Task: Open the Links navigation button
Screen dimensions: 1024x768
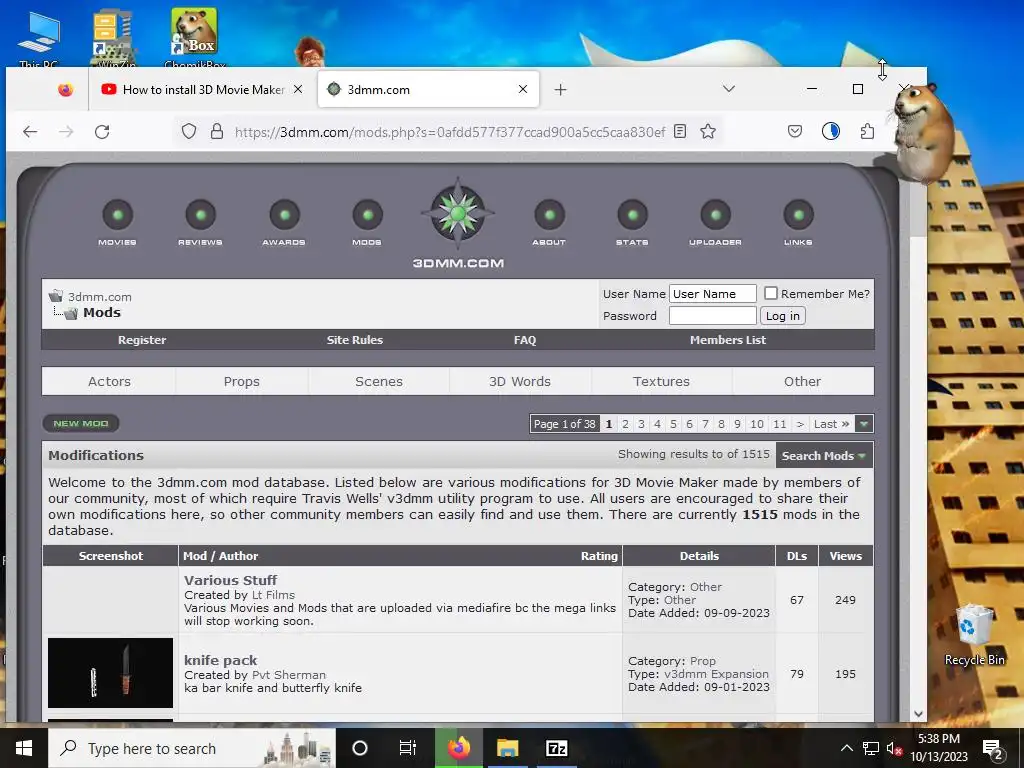Action: point(798,222)
